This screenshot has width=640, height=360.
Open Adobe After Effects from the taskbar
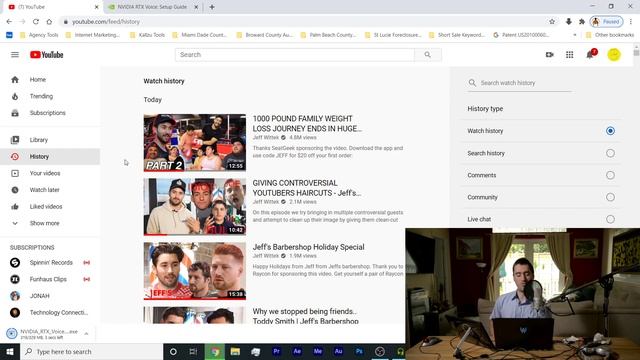coord(297,351)
